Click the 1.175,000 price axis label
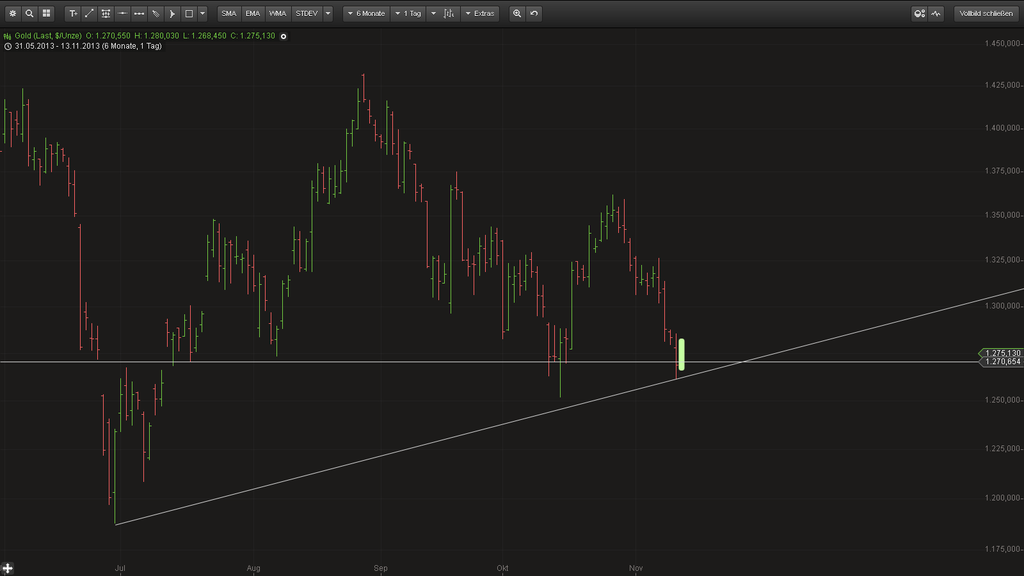 pos(1002,549)
